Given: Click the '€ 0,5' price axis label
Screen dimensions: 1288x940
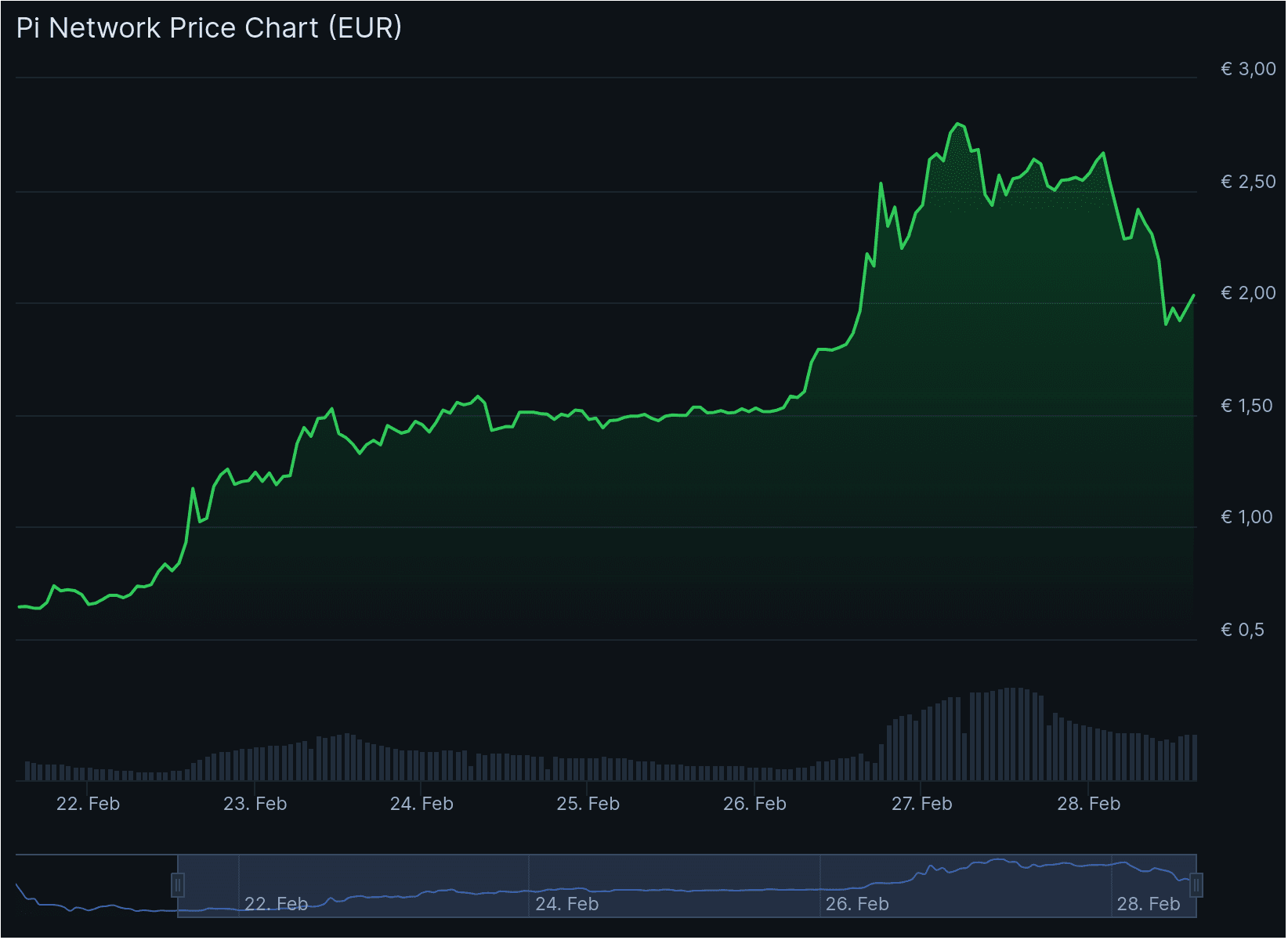Looking at the screenshot, I should (x=1243, y=631).
